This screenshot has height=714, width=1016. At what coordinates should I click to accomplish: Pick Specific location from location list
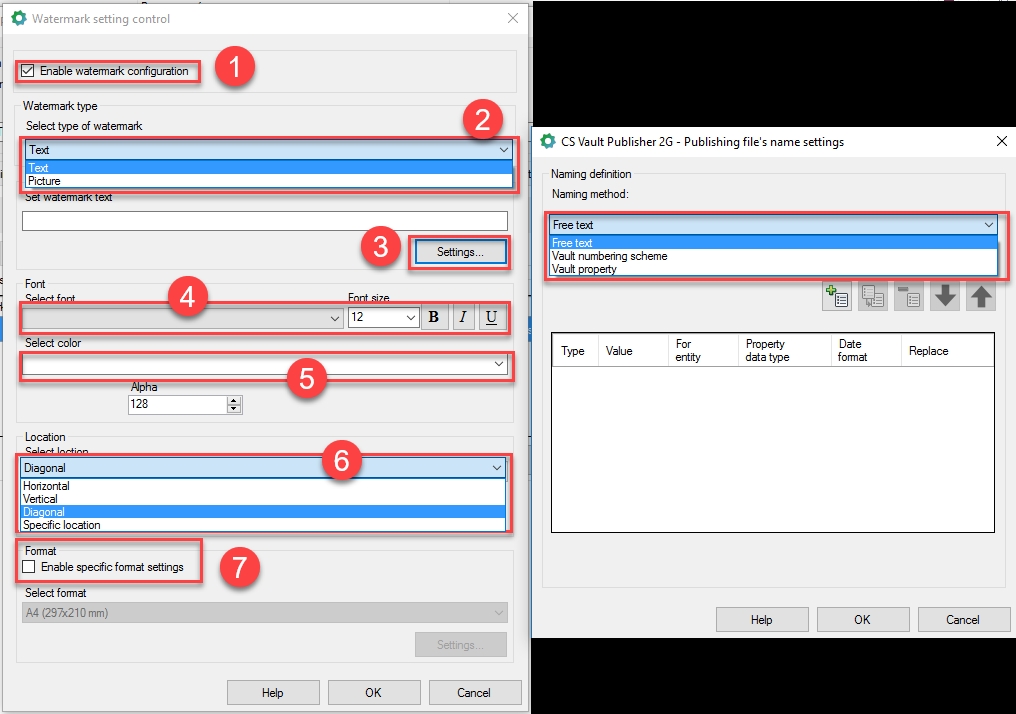click(62, 525)
